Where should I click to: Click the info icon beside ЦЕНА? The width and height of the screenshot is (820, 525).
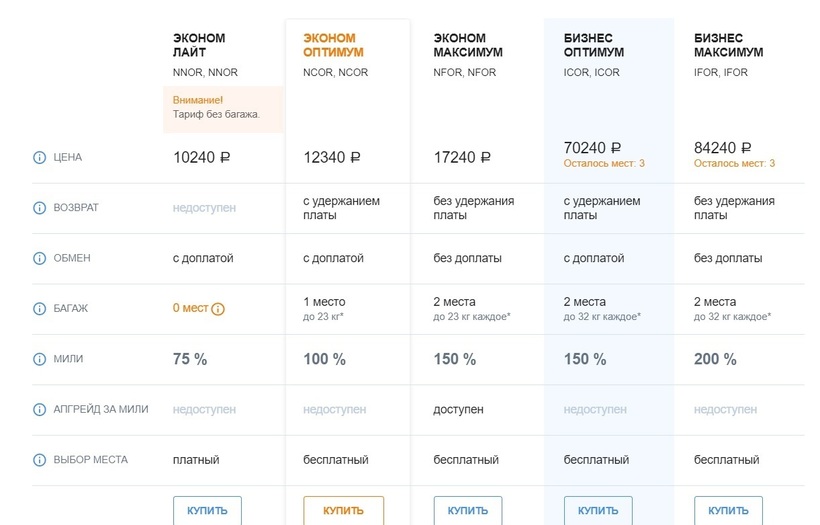click(40, 157)
